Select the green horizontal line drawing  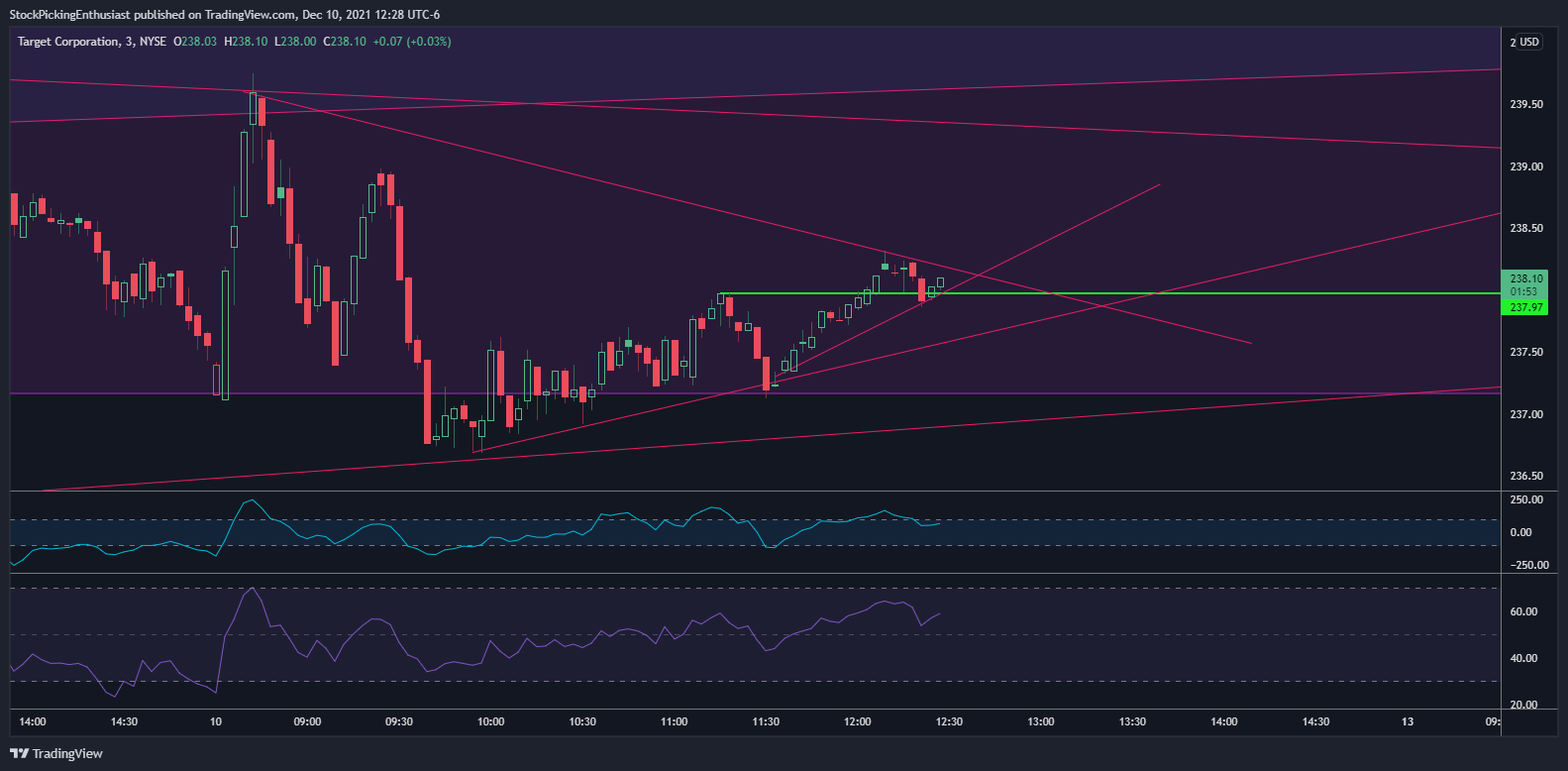tap(1109, 293)
